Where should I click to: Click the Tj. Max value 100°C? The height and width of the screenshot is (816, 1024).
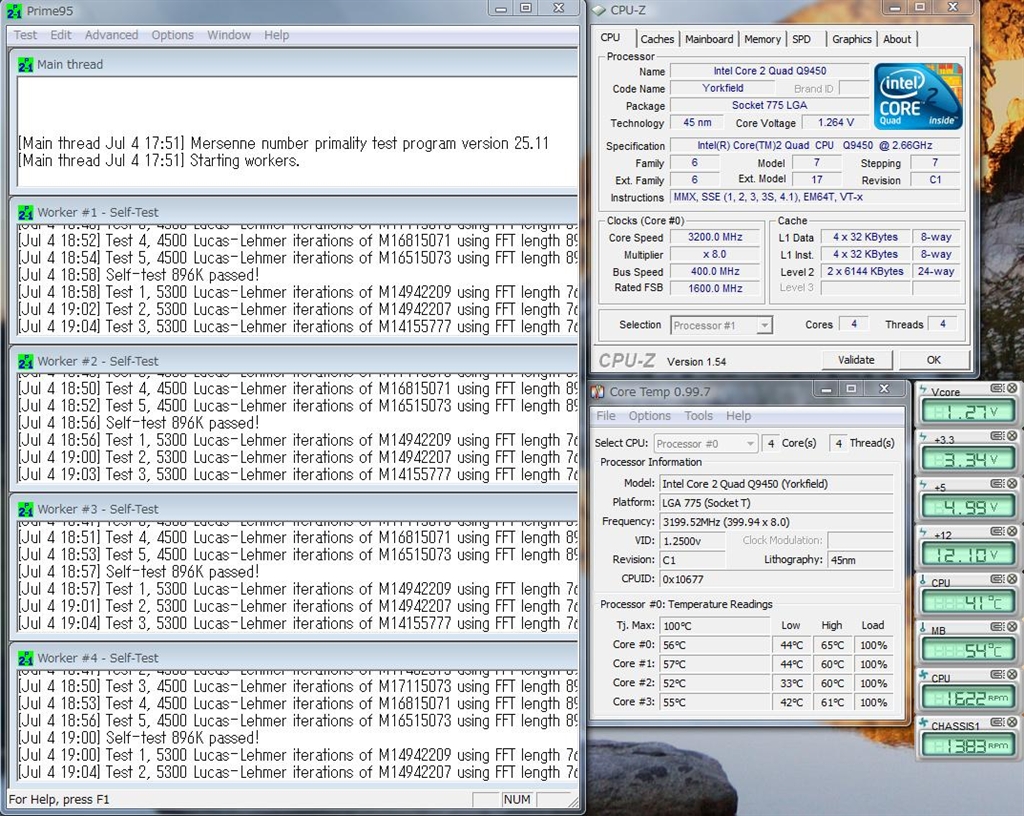pyautogui.click(x=714, y=626)
